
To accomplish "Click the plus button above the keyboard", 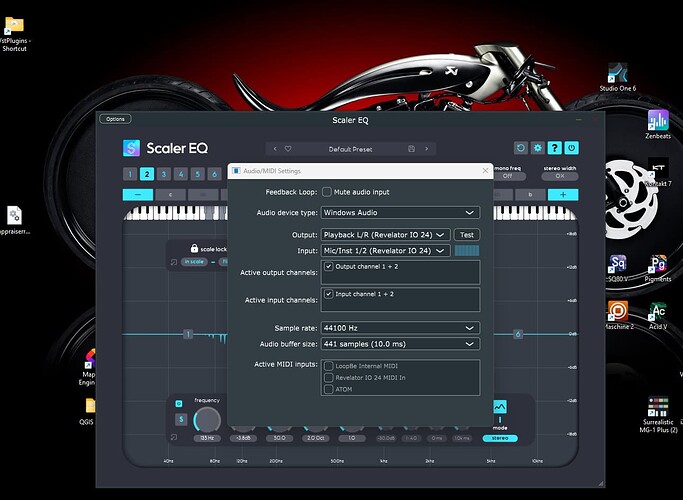I will [563, 195].
